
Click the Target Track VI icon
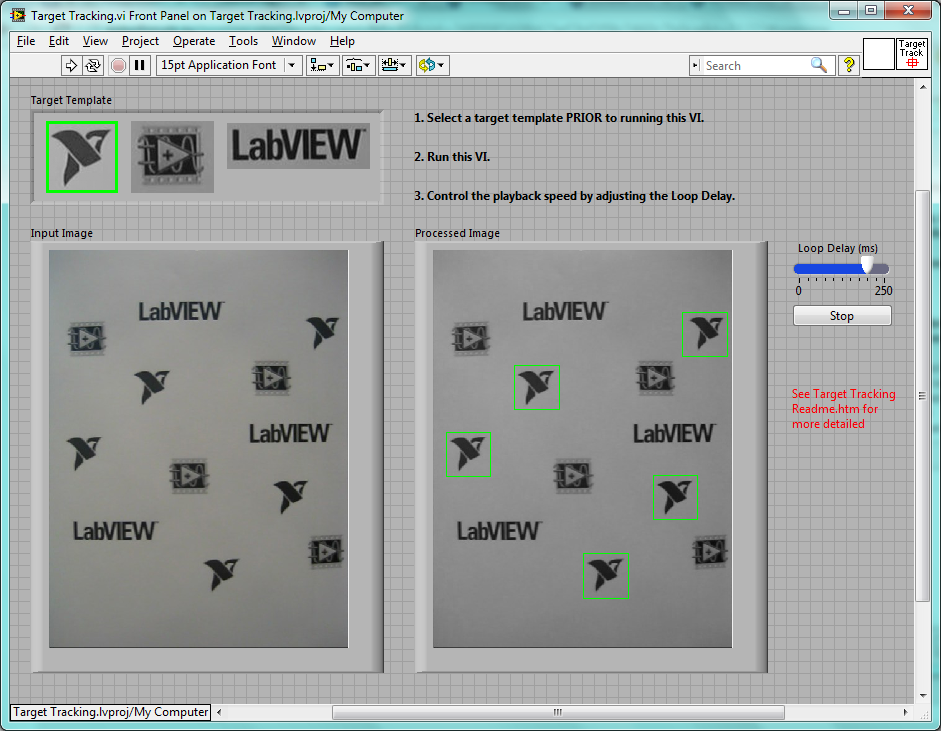[x=911, y=54]
